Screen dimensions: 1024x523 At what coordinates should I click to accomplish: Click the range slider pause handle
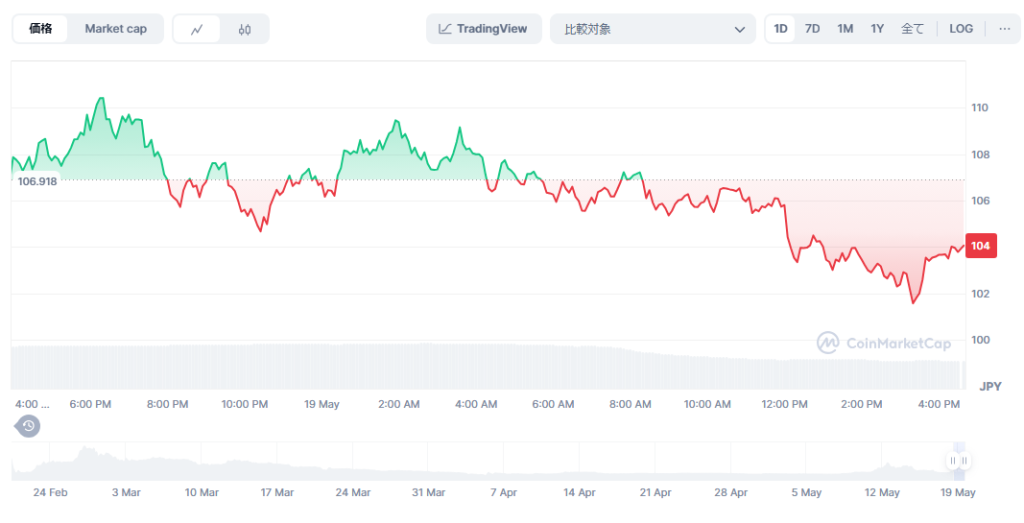958,461
